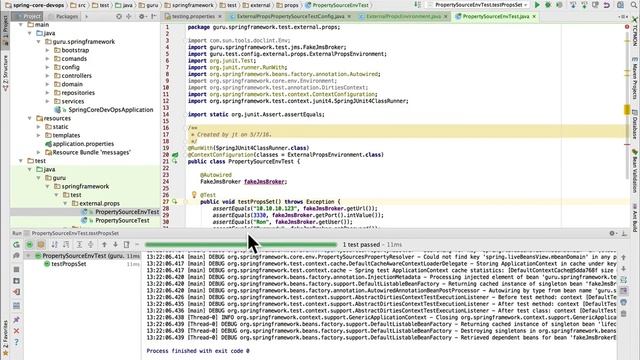640x360 pixels.
Task: Clear console output with trash icon
Action: (x=624, y=313)
